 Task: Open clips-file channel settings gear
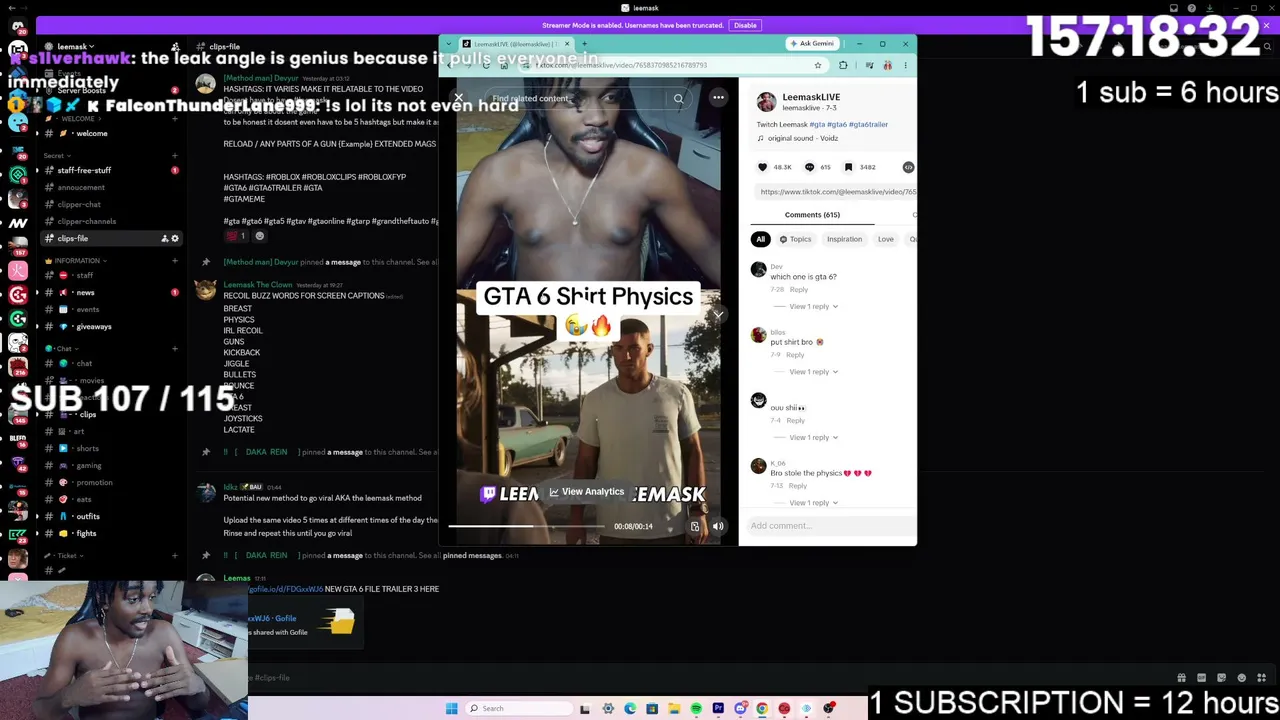tap(175, 239)
